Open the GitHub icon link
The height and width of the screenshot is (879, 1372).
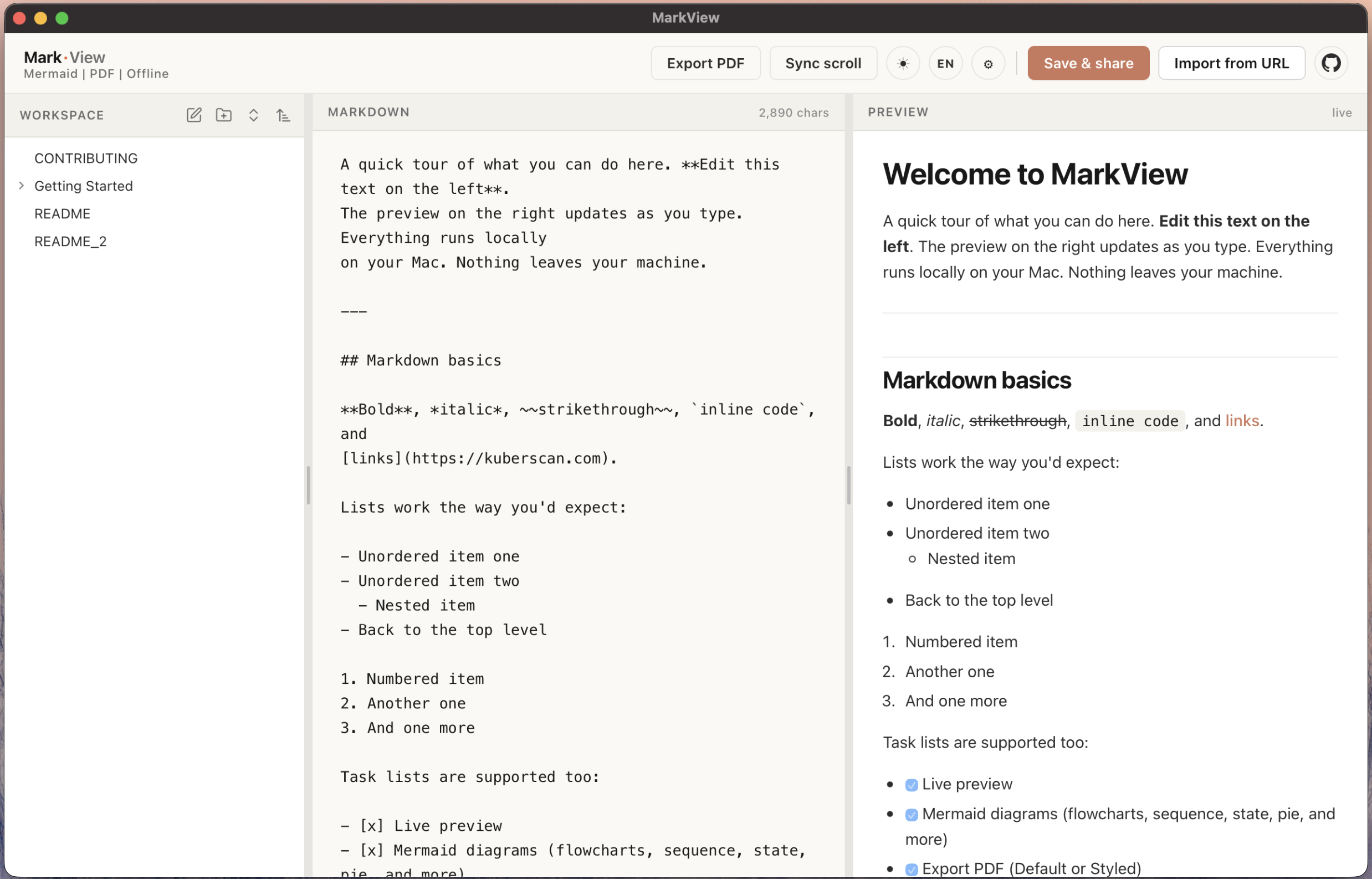(x=1331, y=63)
